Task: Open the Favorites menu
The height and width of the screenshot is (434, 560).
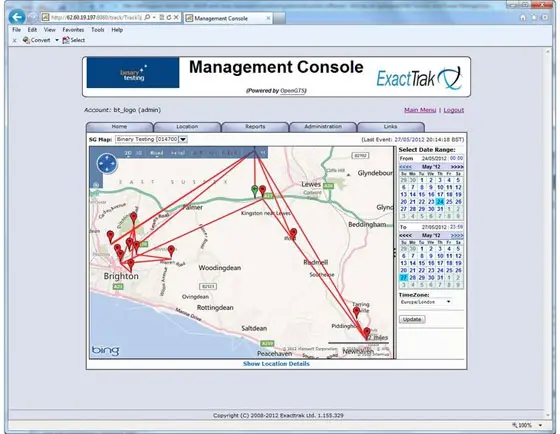Action: point(73,30)
